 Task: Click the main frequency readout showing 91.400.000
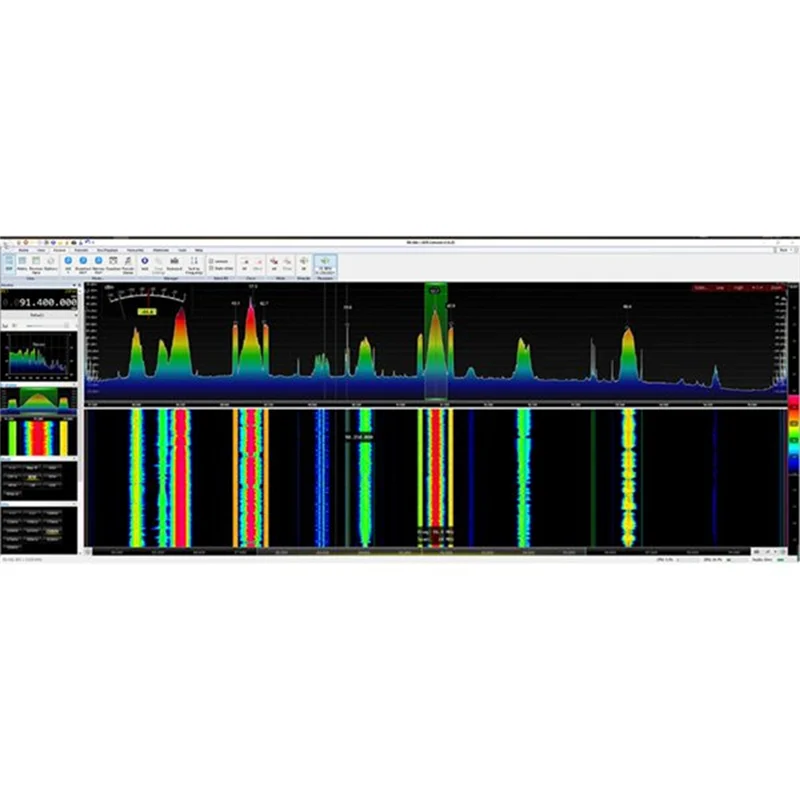tap(45, 301)
